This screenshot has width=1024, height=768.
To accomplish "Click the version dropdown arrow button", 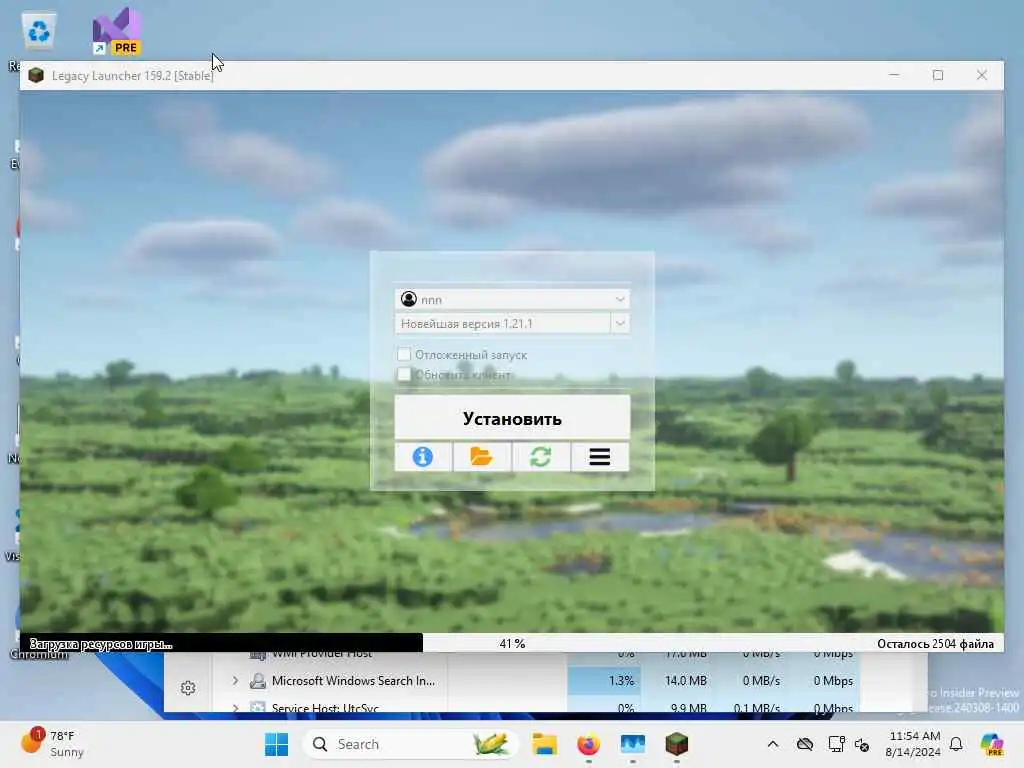I will pyautogui.click(x=620, y=323).
